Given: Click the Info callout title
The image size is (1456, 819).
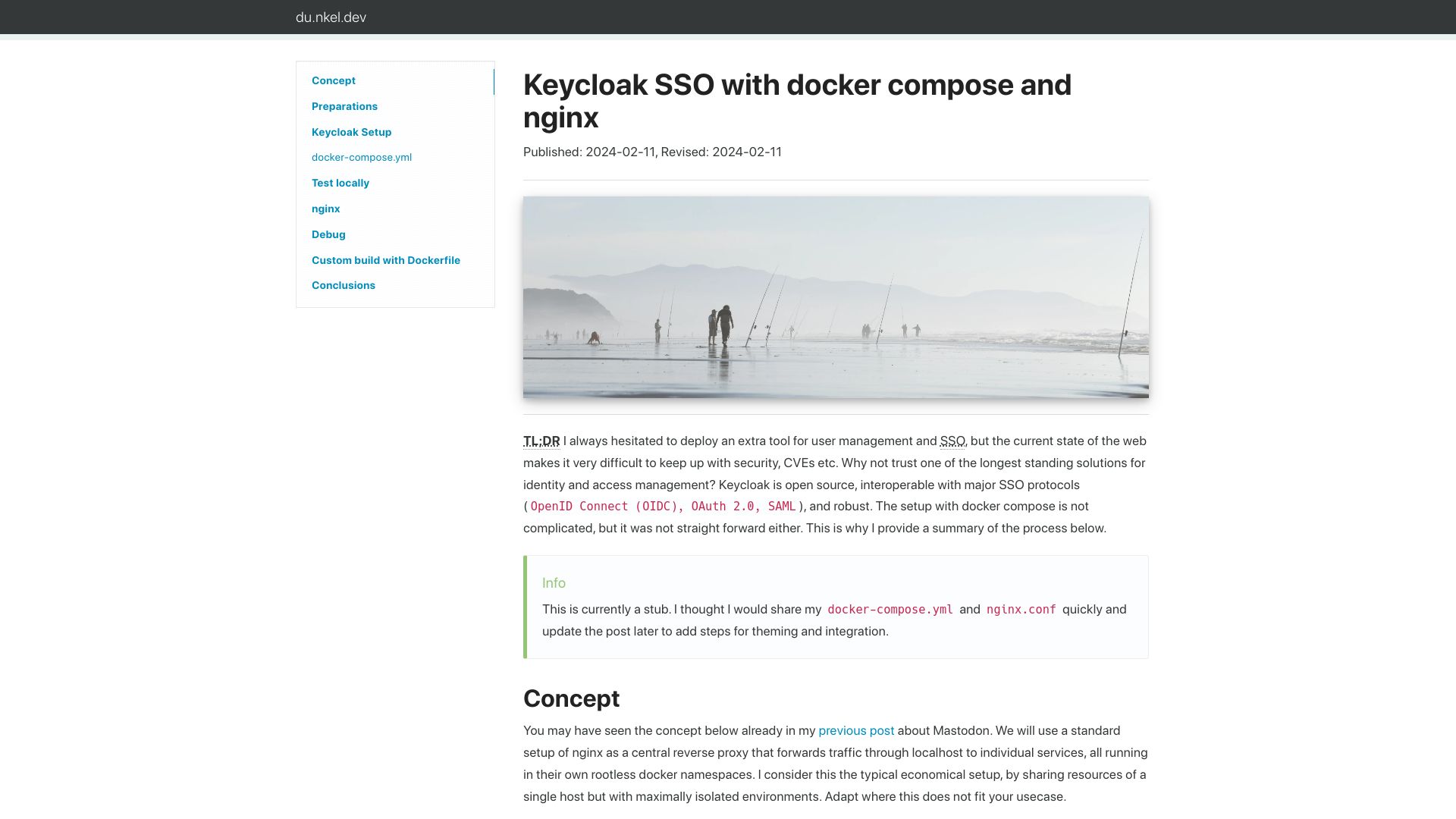Looking at the screenshot, I should pyautogui.click(x=554, y=582).
